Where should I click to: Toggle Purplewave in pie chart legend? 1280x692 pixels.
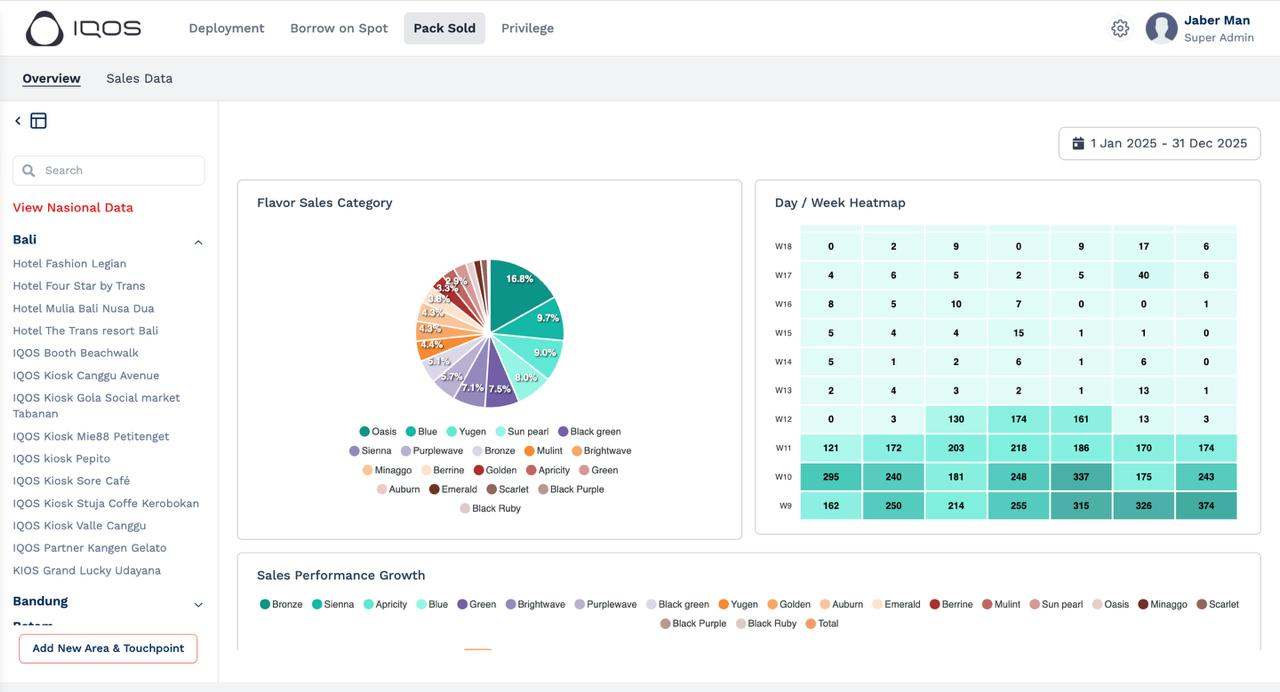[x=431, y=451]
